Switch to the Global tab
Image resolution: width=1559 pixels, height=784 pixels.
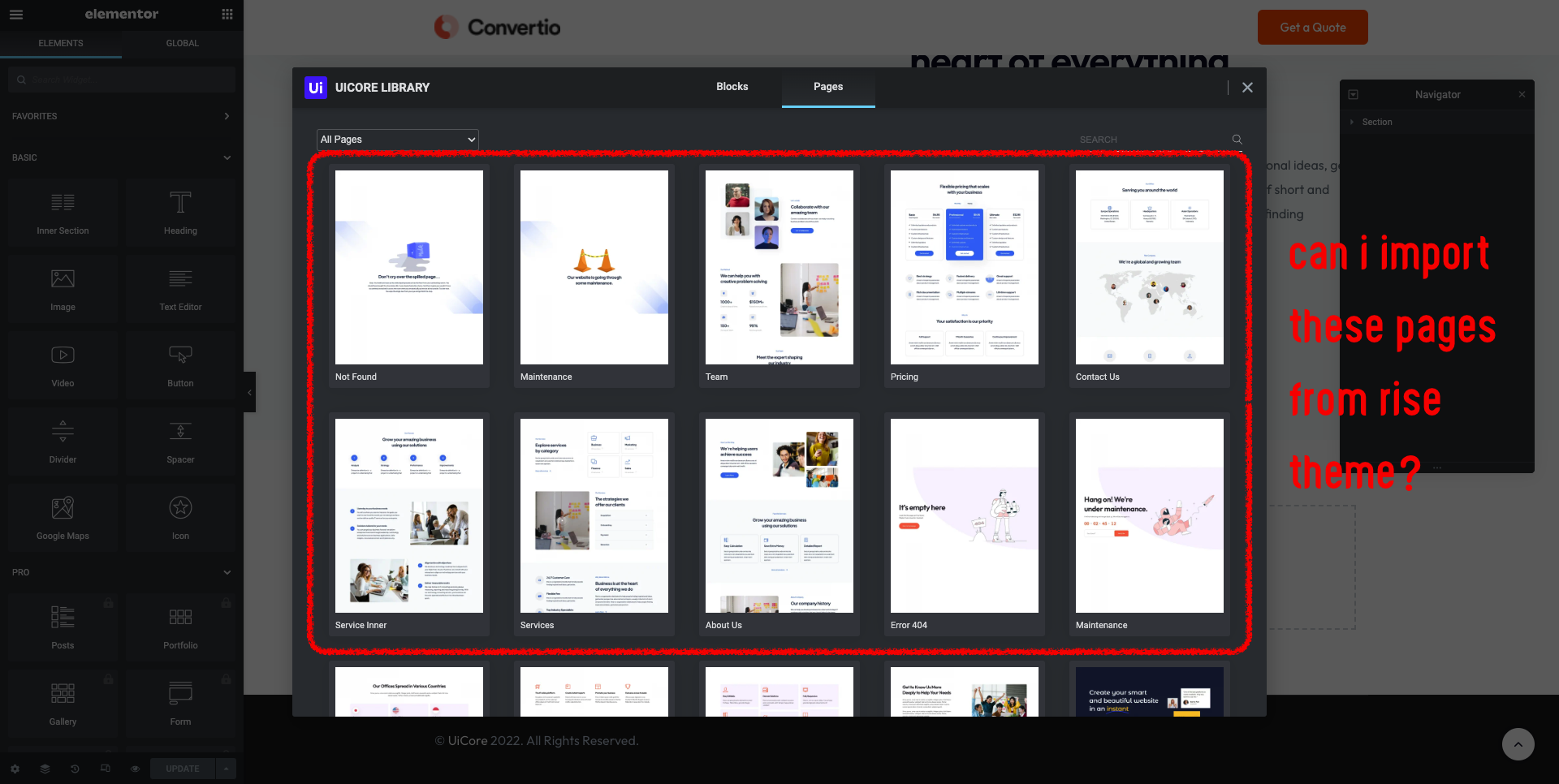click(183, 43)
